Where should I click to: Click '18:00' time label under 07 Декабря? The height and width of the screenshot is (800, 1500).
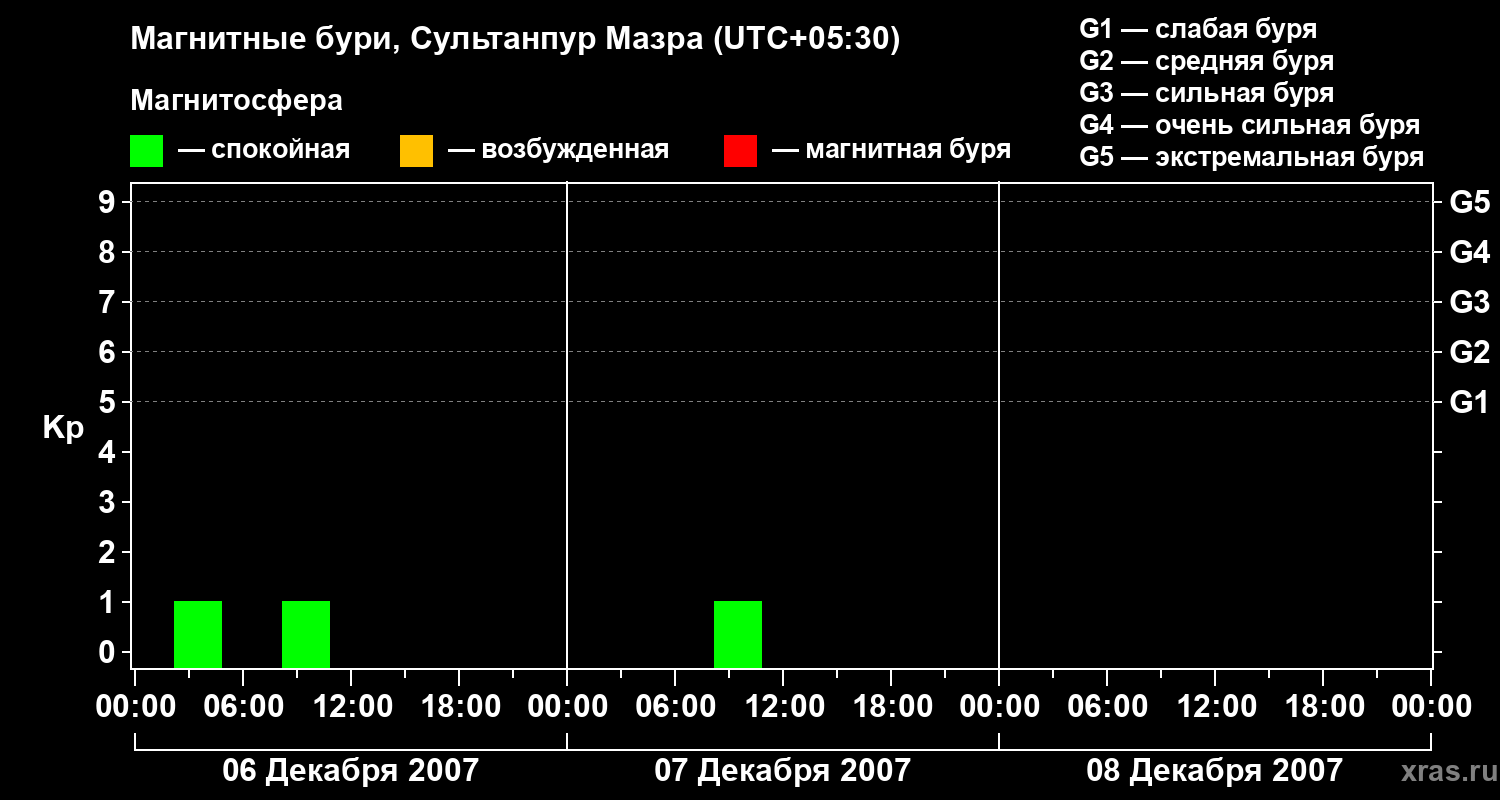[891, 707]
